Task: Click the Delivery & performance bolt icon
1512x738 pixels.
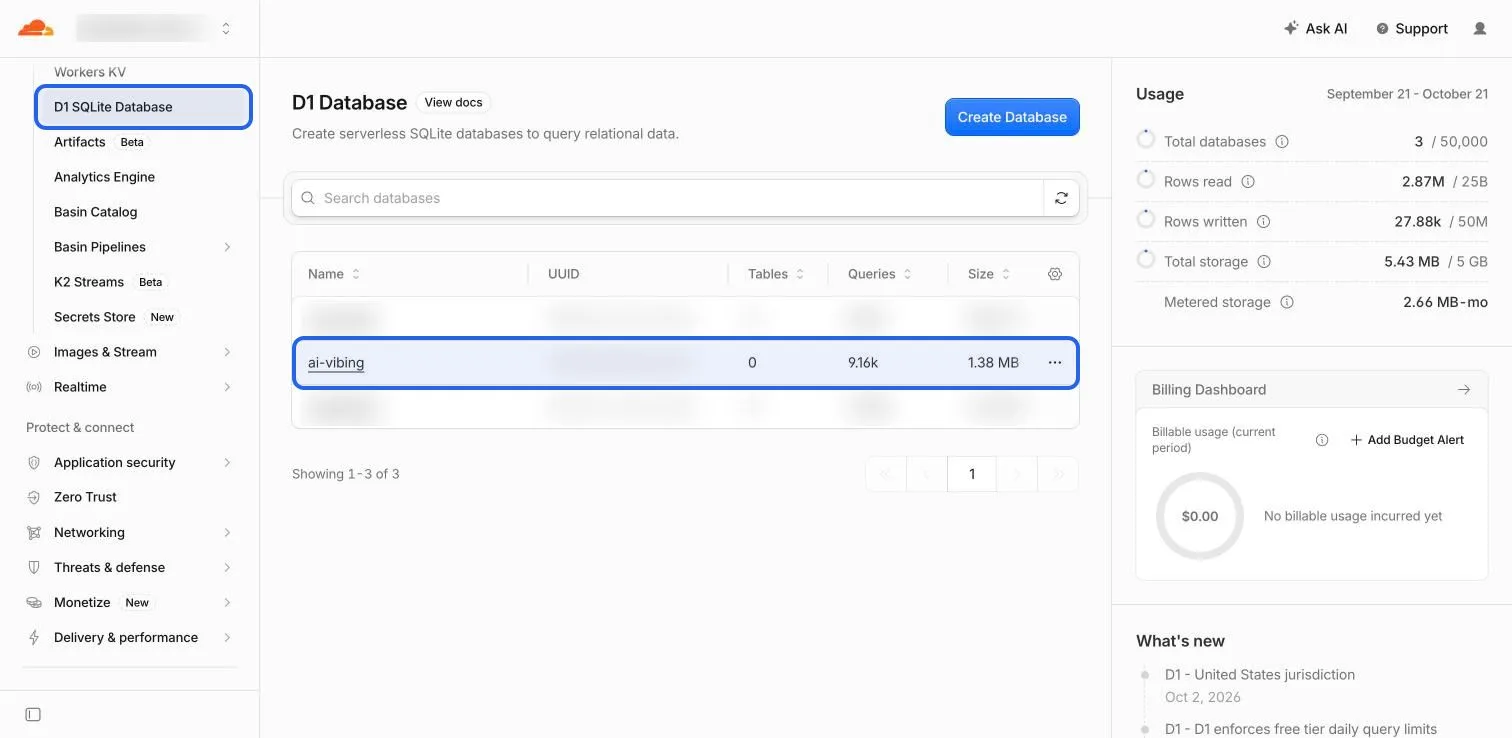Action: [34, 637]
